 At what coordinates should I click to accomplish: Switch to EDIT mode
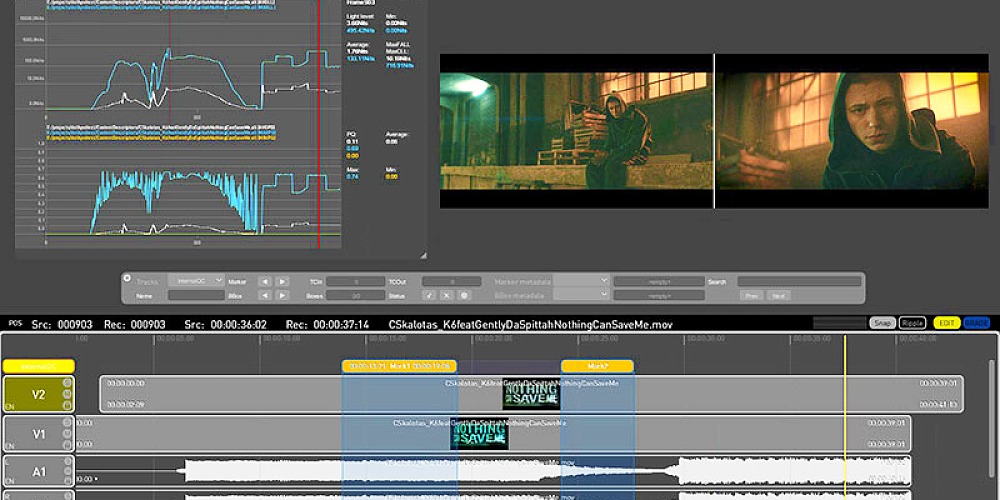pyautogui.click(x=947, y=323)
